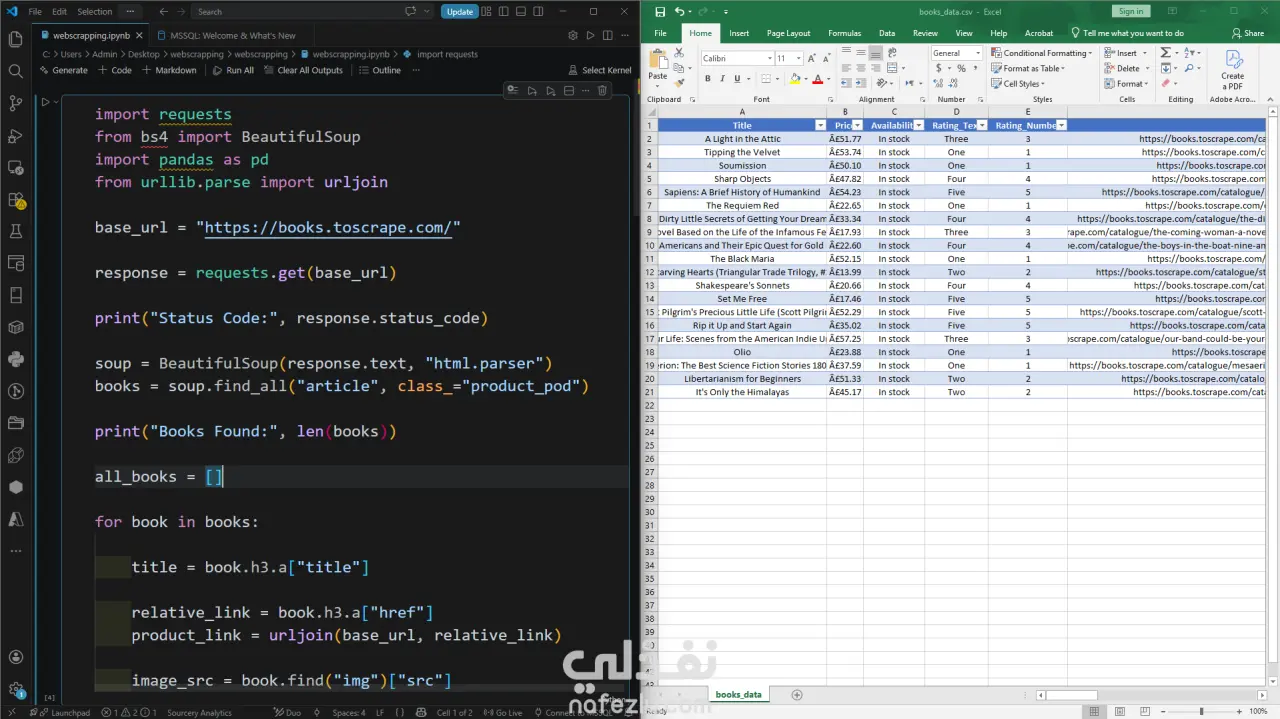Screen dimensions: 1280x719
Task: Click Select Kernel in notebook toolbar
Action: tap(599, 70)
